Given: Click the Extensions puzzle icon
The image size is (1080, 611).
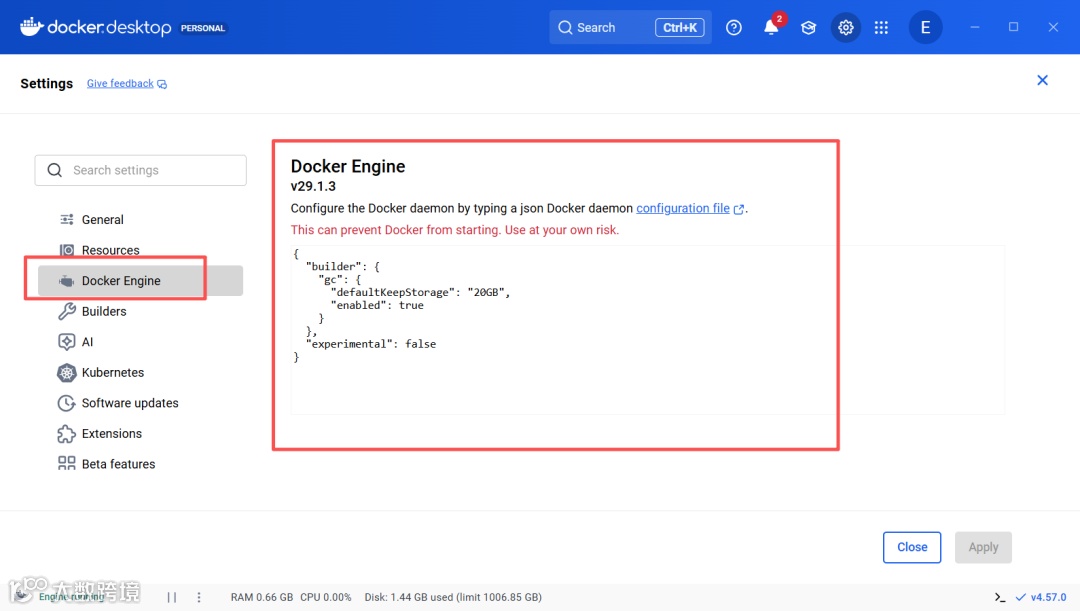Looking at the screenshot, I should [x=67, y=433].
